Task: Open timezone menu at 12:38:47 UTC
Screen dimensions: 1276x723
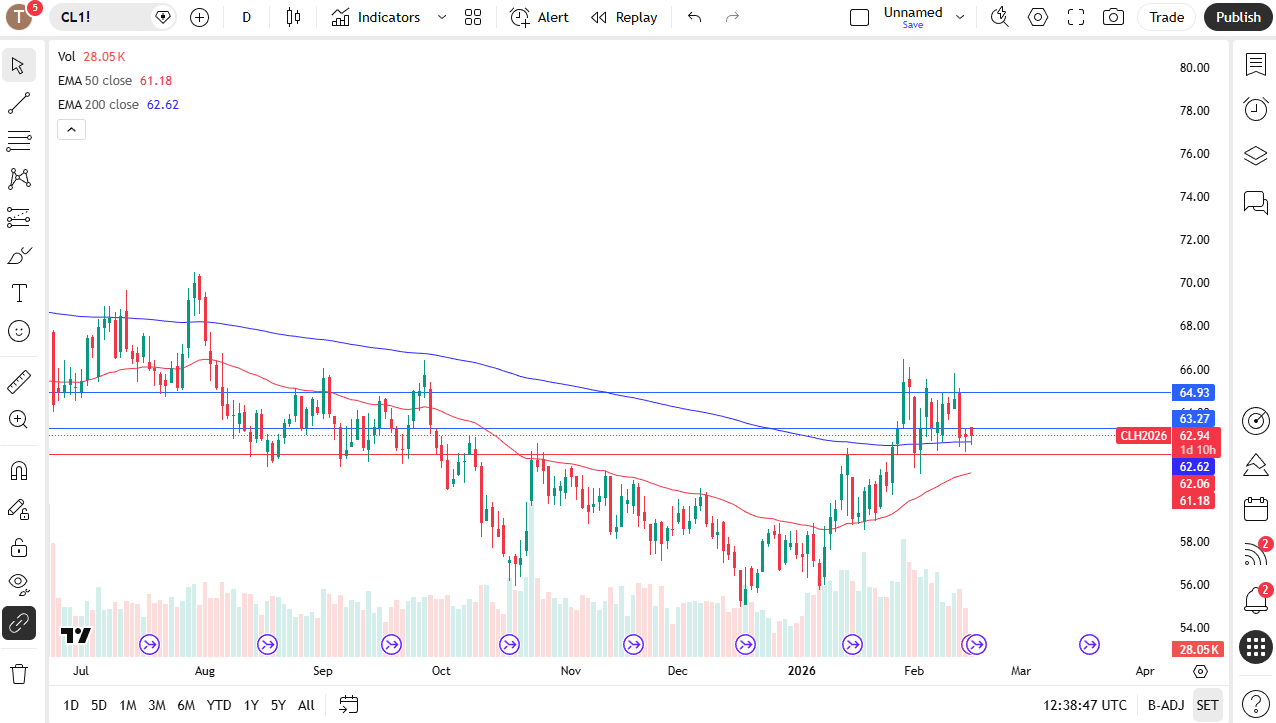Action: coord(1085,705)
